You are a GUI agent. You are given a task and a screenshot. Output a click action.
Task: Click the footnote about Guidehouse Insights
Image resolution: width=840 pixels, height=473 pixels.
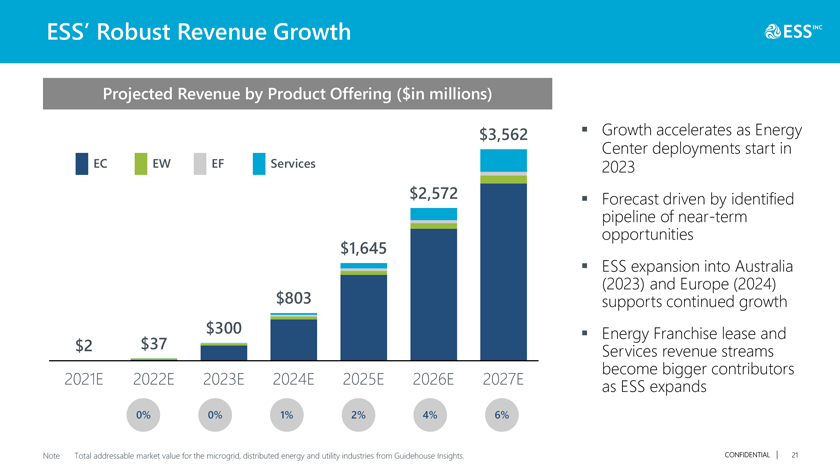pos(269,456)
